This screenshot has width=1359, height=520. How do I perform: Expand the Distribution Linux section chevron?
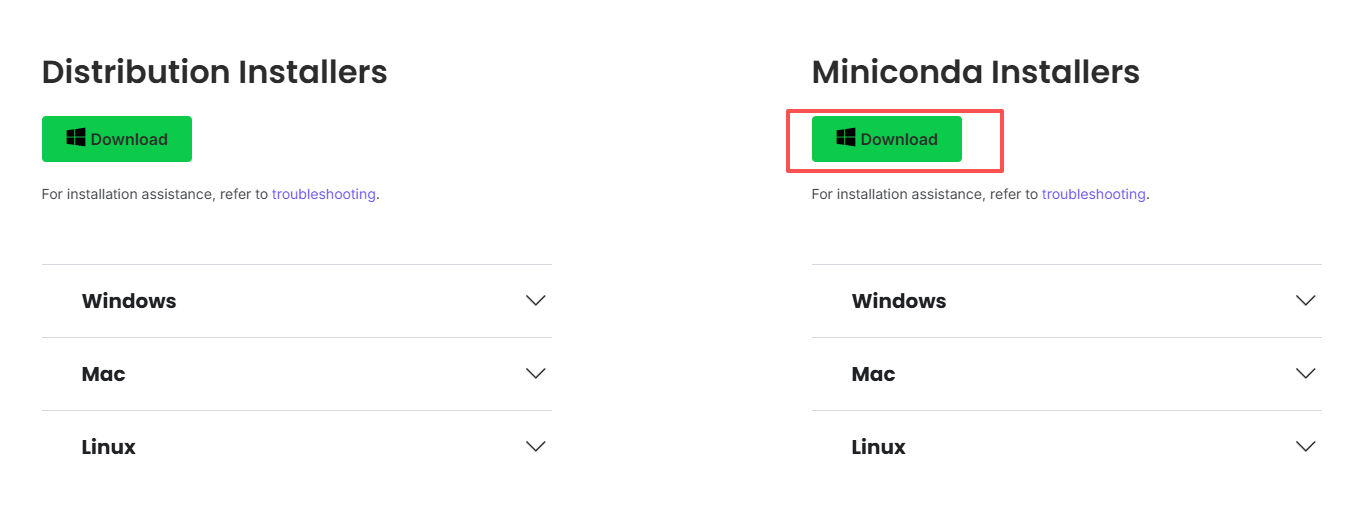click(x=536, y=447)
